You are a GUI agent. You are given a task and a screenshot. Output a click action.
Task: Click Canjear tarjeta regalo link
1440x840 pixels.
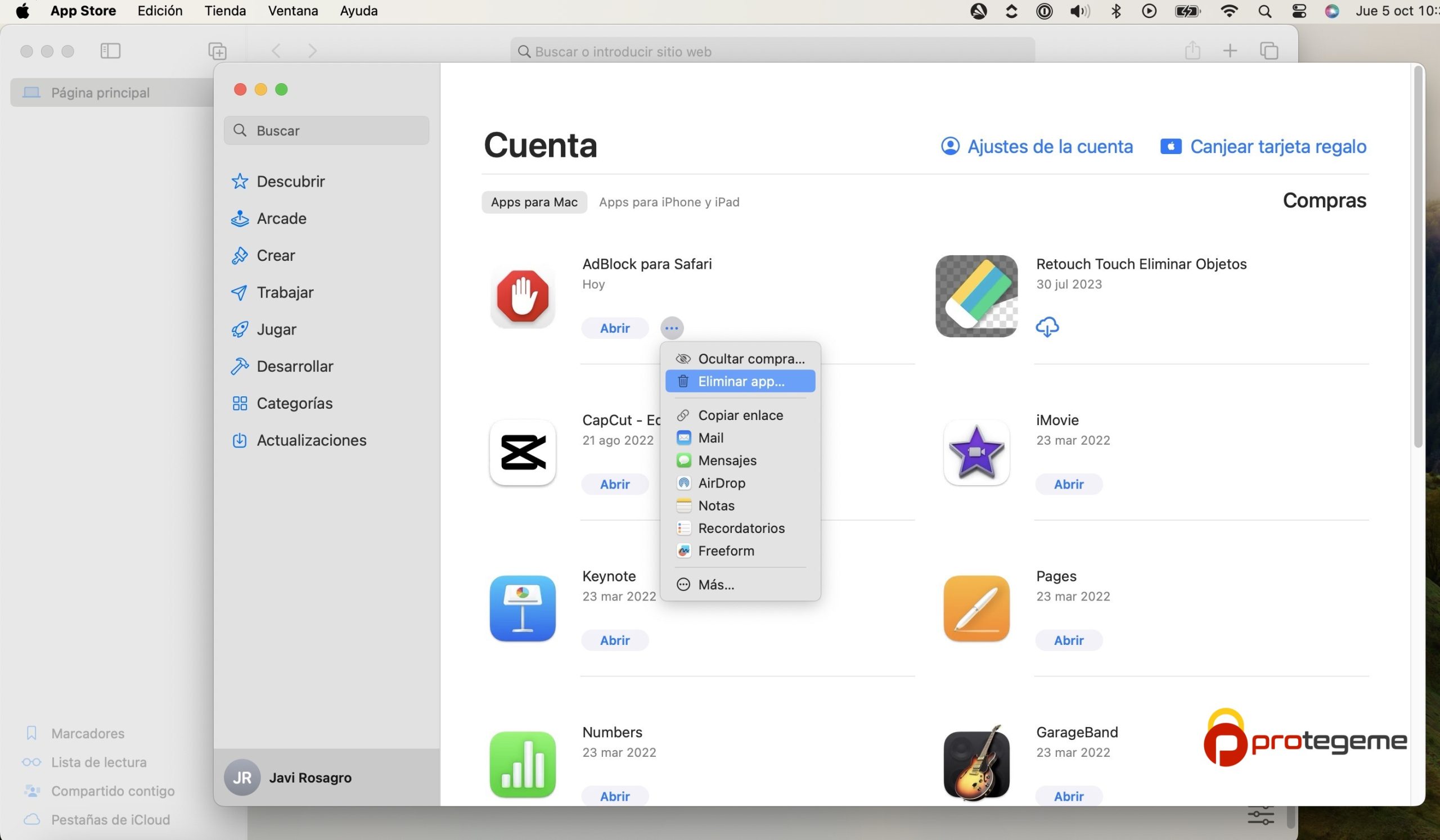(x=1263, y=147)
